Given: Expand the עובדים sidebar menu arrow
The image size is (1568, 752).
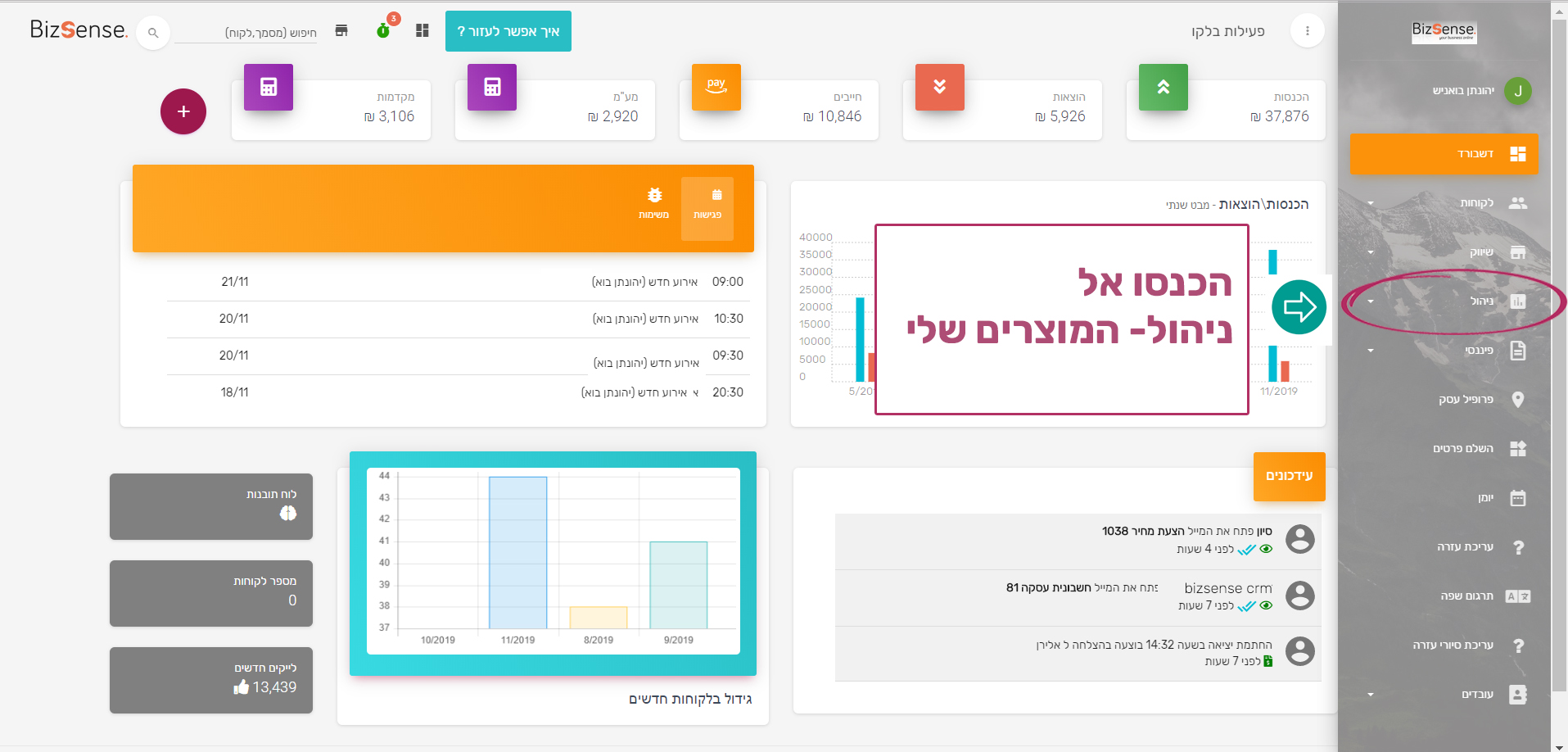Looking at the screenshot, I should coord(1371,695).
